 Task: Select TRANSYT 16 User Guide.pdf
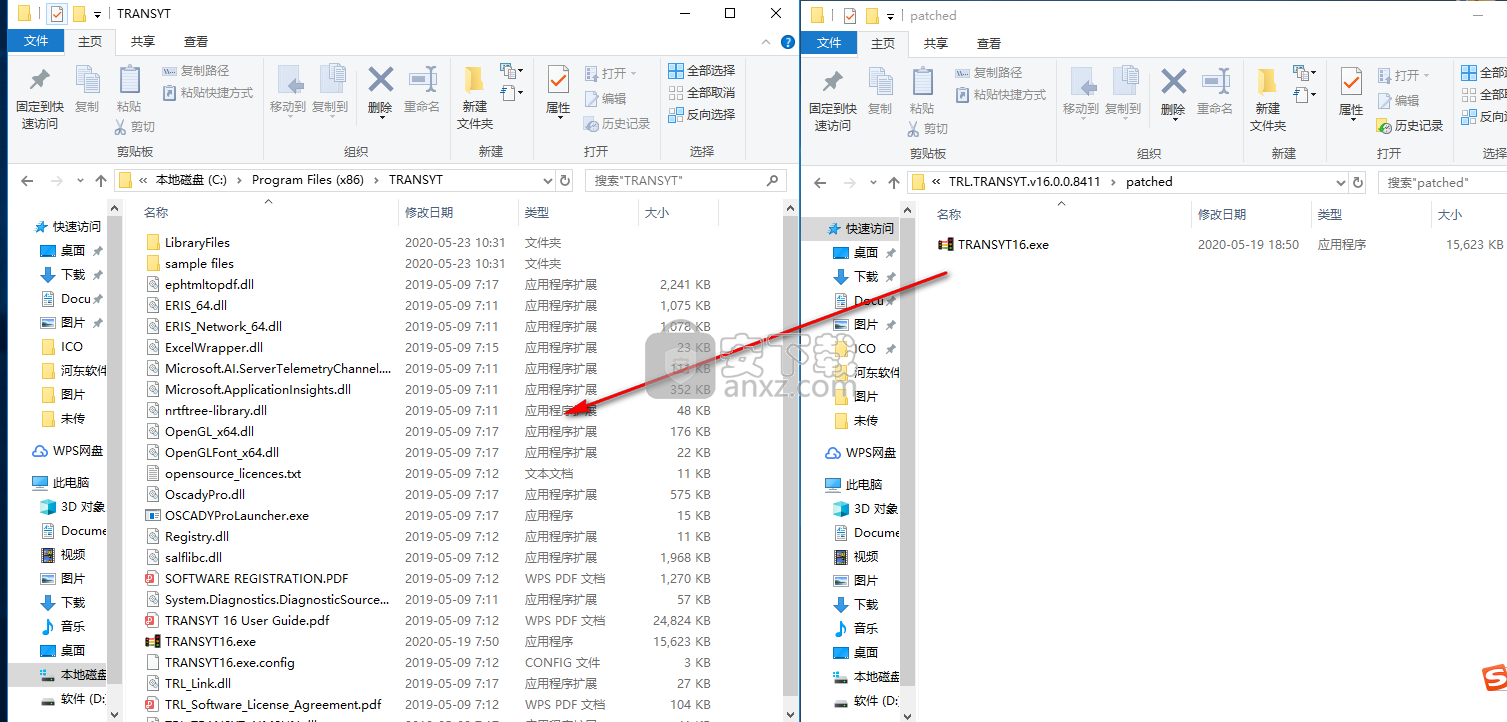tap(247, 620)
